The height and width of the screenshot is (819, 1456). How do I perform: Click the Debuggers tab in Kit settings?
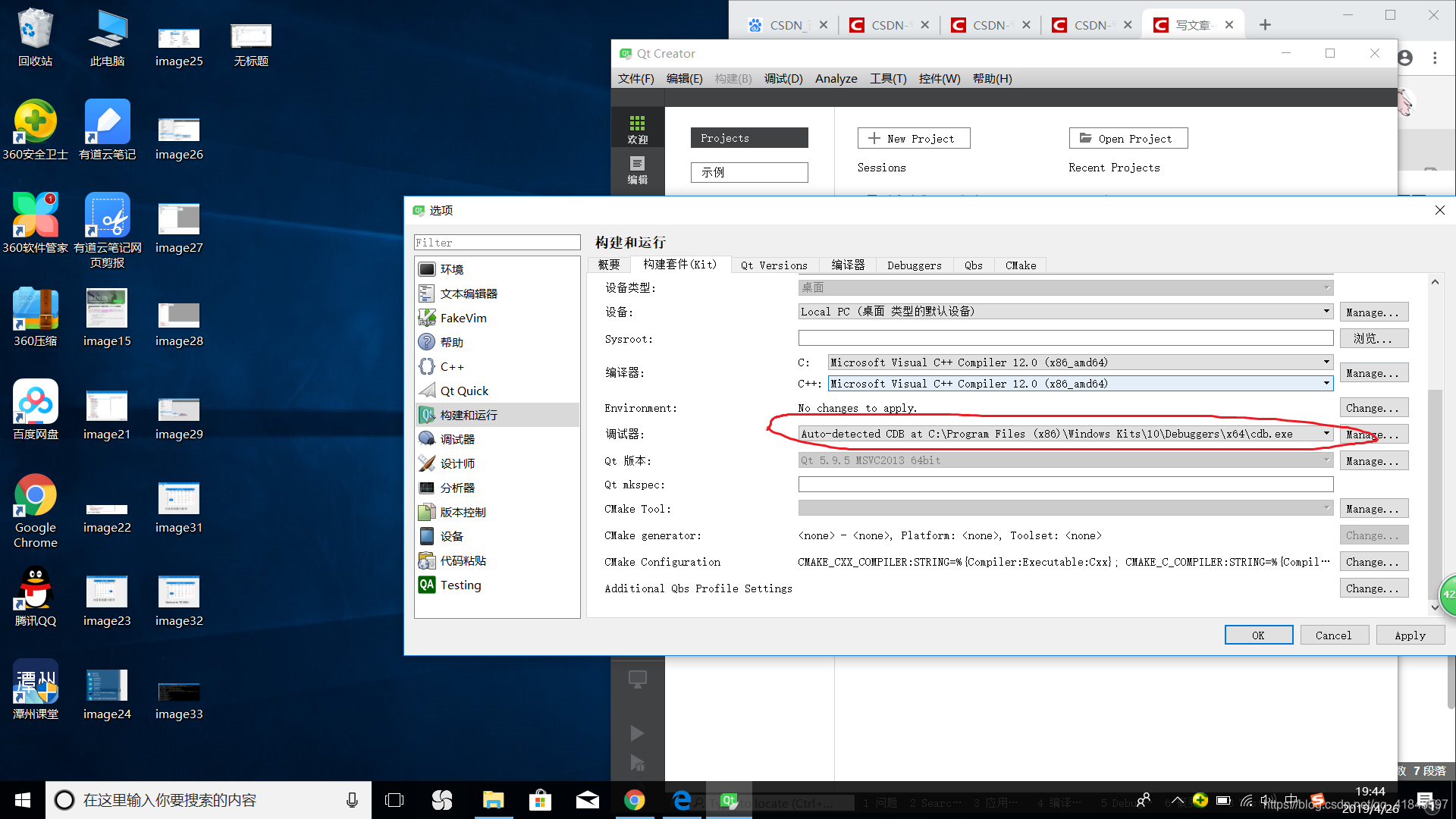pyautogui.click(x=914, y=265)
